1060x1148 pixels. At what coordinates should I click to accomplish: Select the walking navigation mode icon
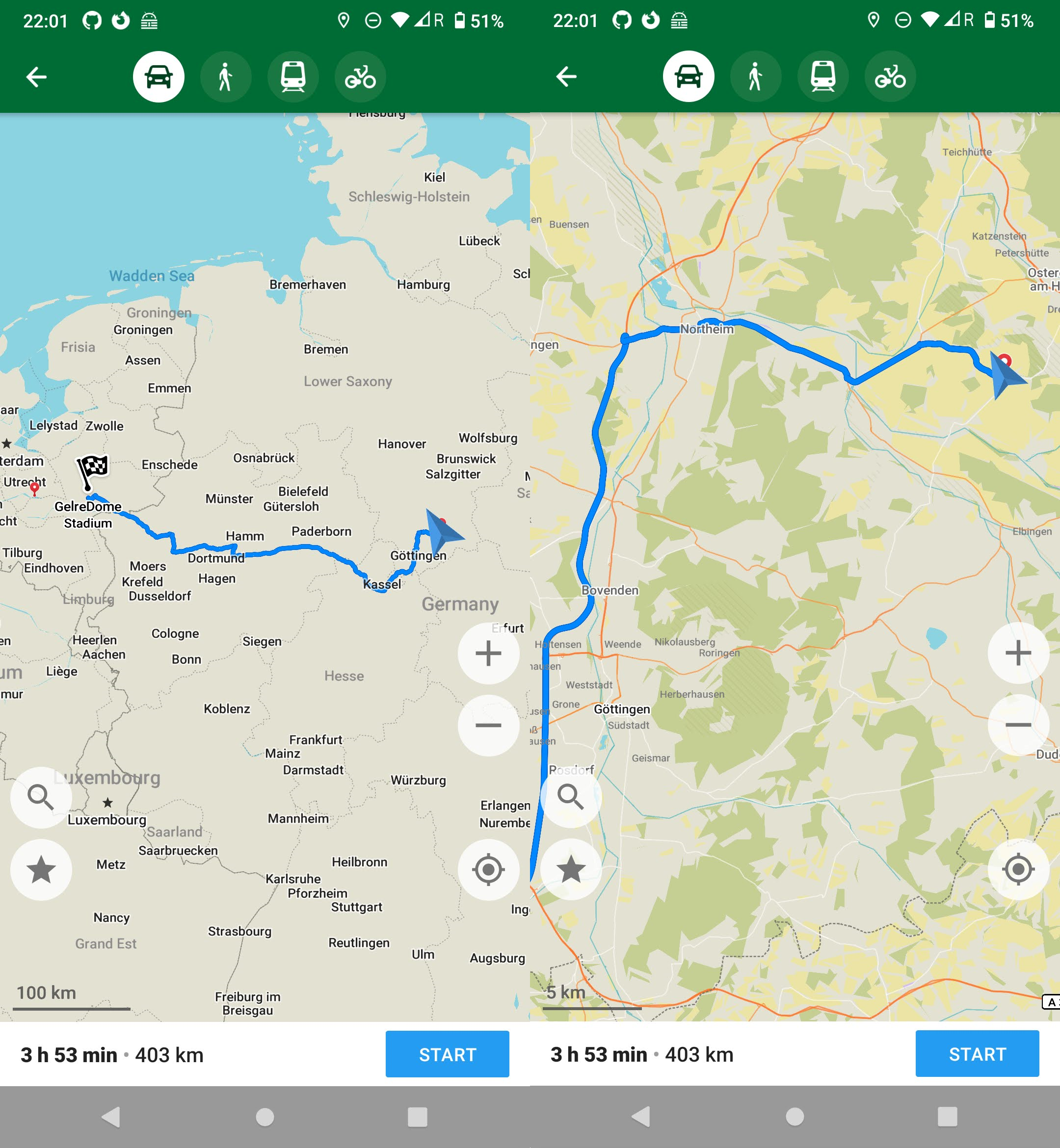click(x=226, y=76)
